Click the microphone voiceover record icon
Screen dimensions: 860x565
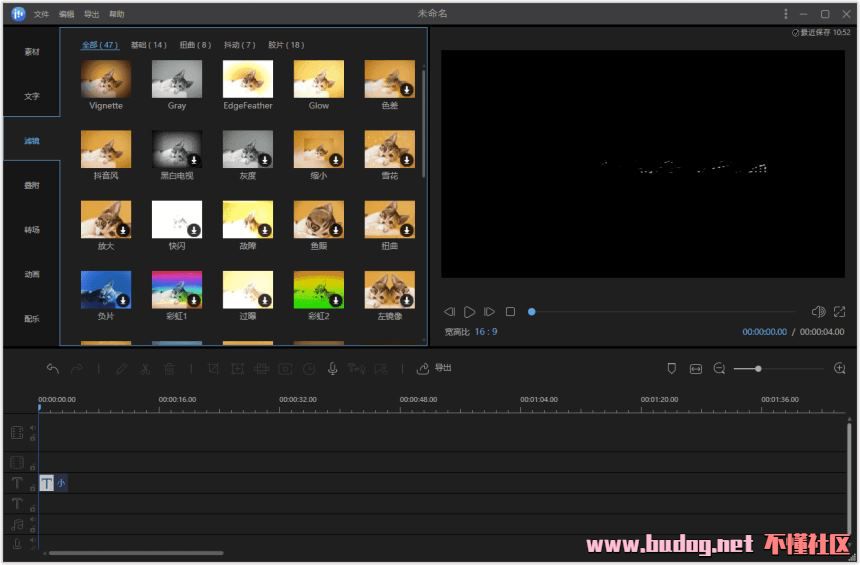click(x=333, y=368)
